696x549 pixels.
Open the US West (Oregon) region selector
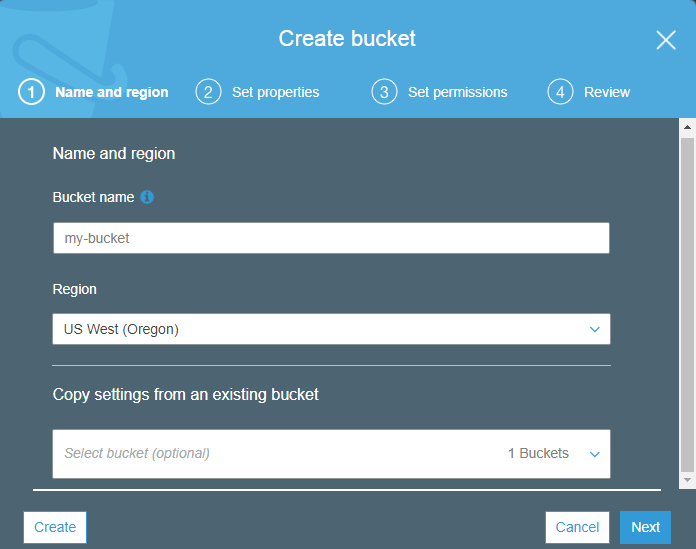320,329
